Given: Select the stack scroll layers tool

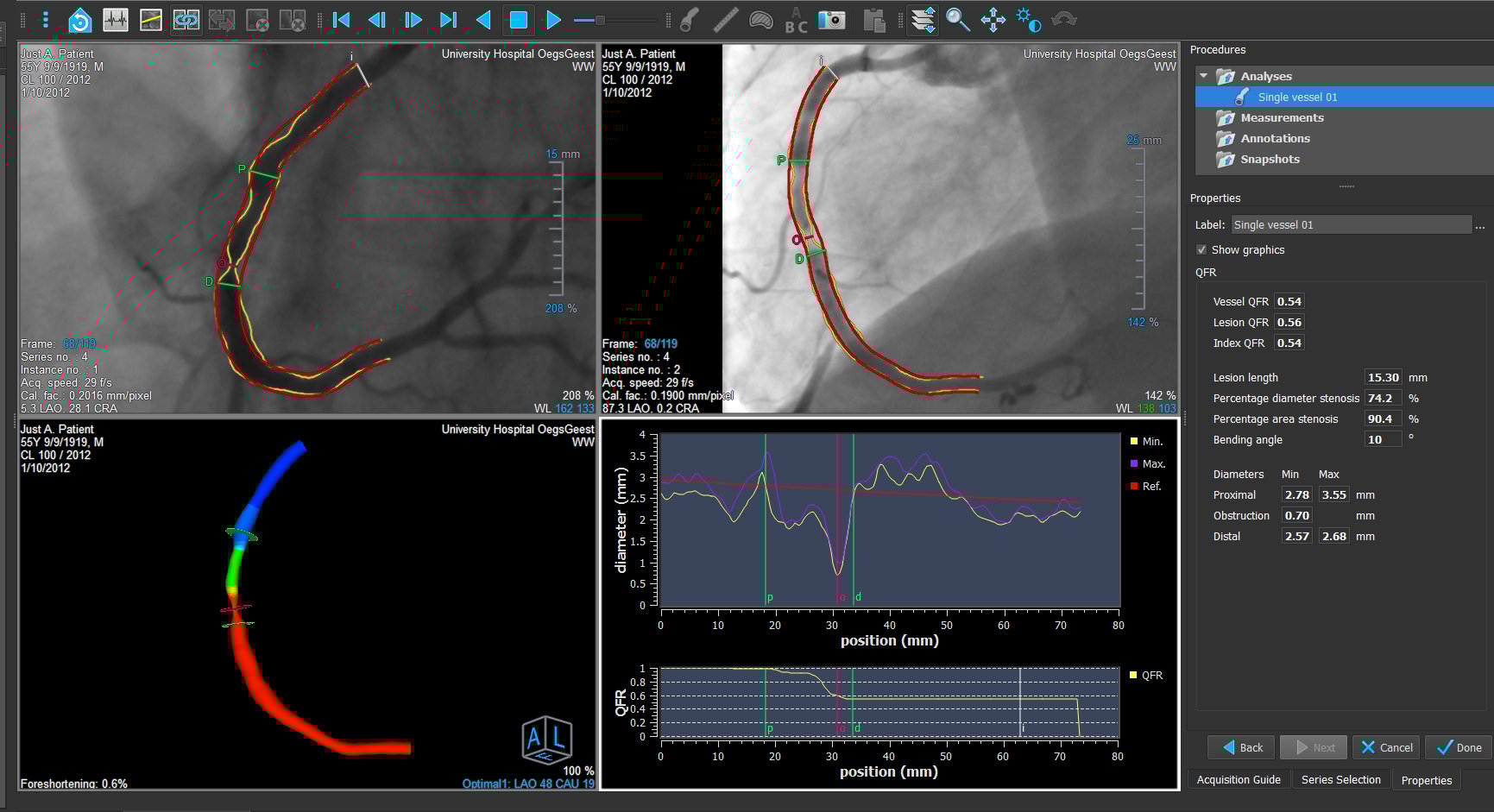Looking at the screenshot, I should click(923, 20).
